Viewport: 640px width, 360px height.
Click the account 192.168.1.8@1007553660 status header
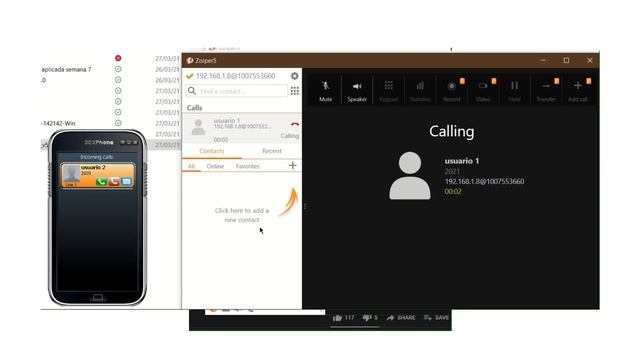pyautogui.click(x=236, y=76)
